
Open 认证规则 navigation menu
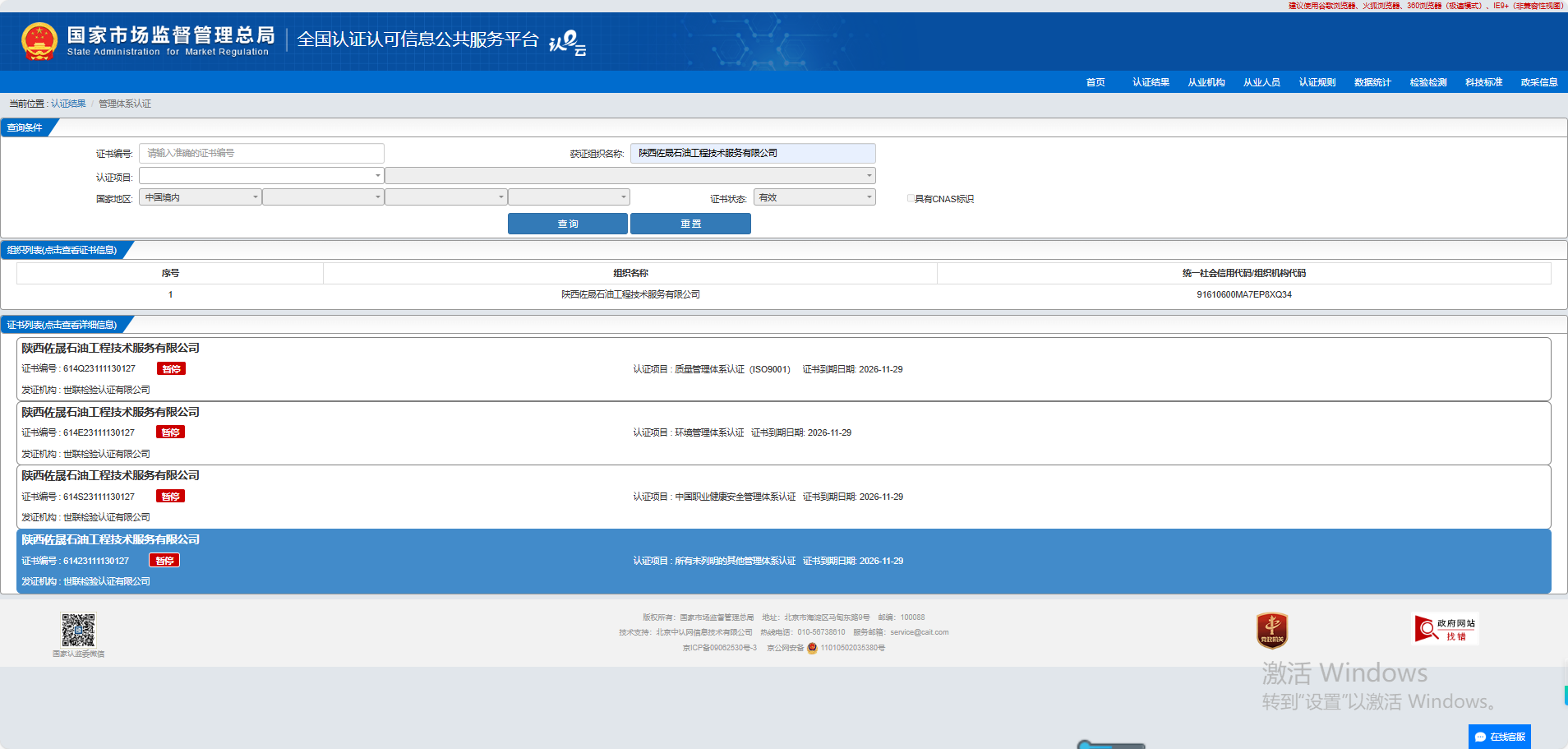pyautogui.click(x=1317, y=82)
